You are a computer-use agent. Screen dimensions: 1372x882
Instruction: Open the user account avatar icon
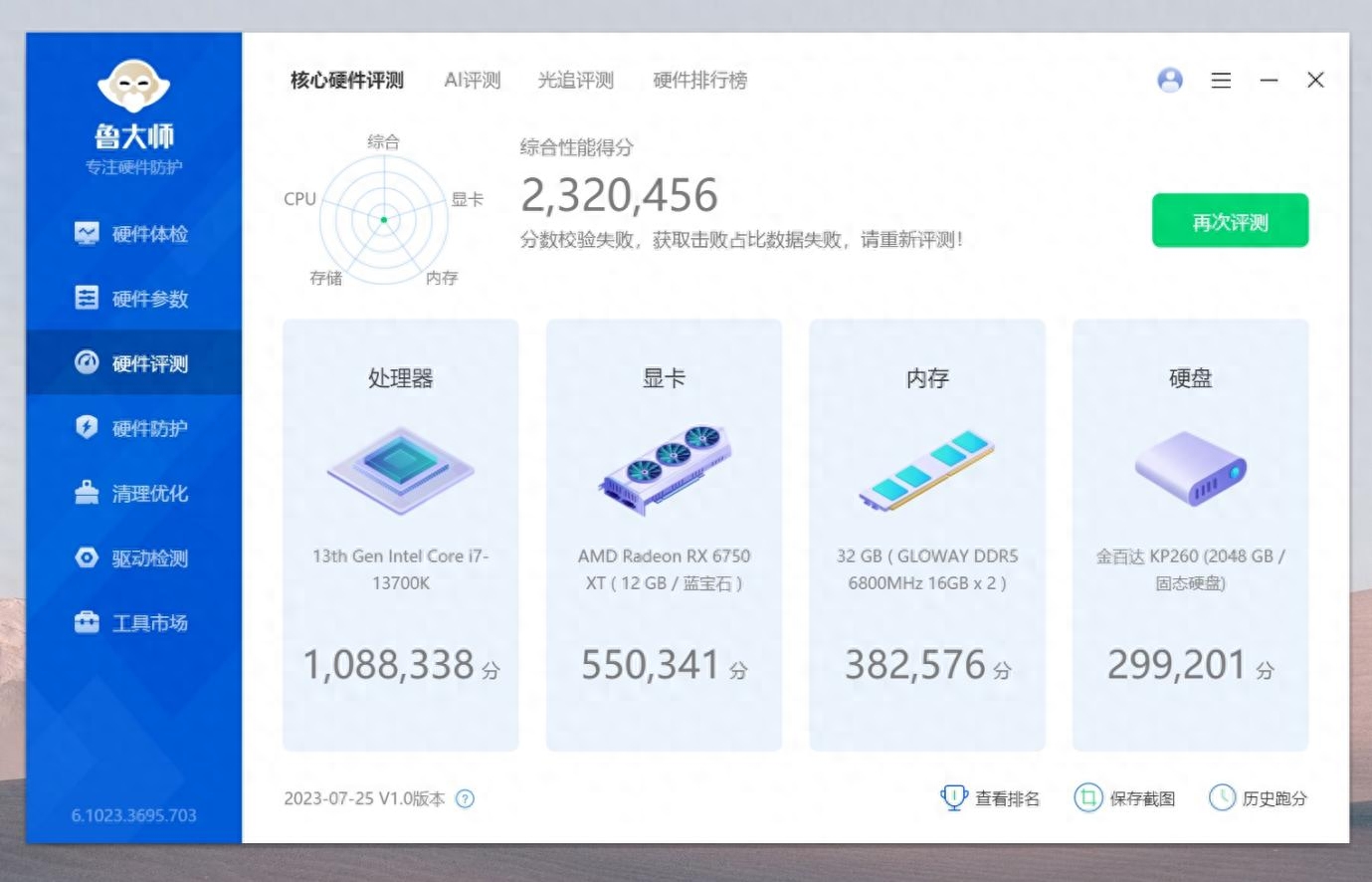pyautogui.click(x=1170, y=80)
